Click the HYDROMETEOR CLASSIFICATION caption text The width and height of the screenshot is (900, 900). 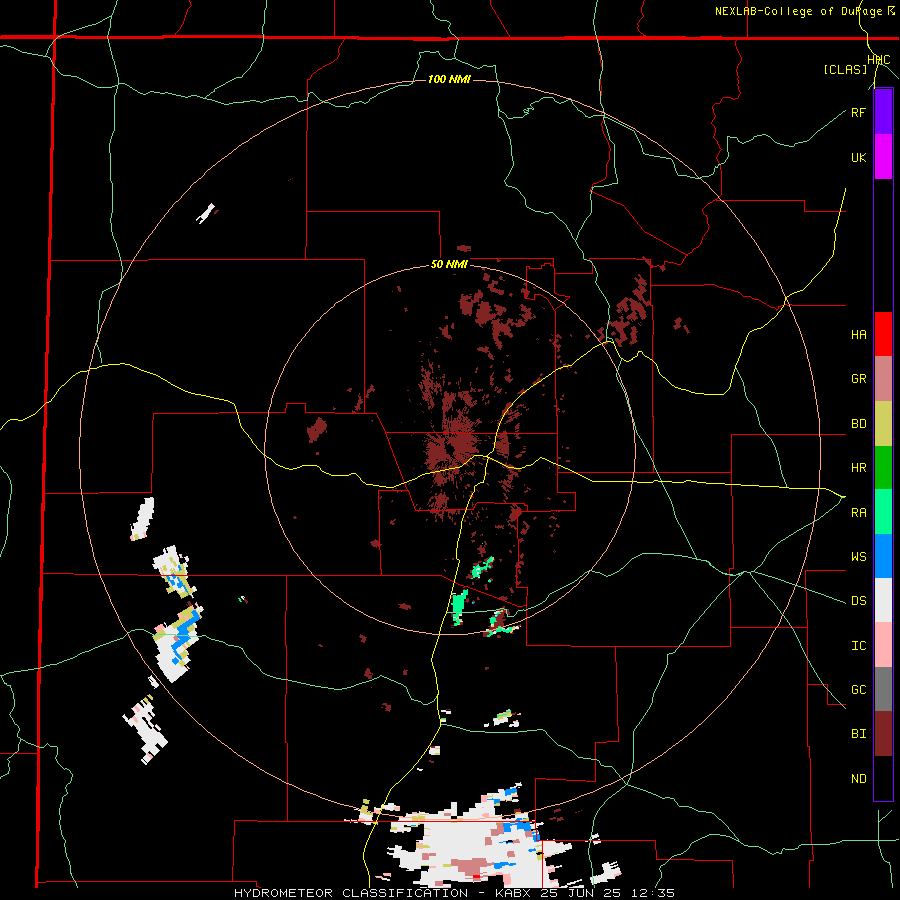point(351,893)
